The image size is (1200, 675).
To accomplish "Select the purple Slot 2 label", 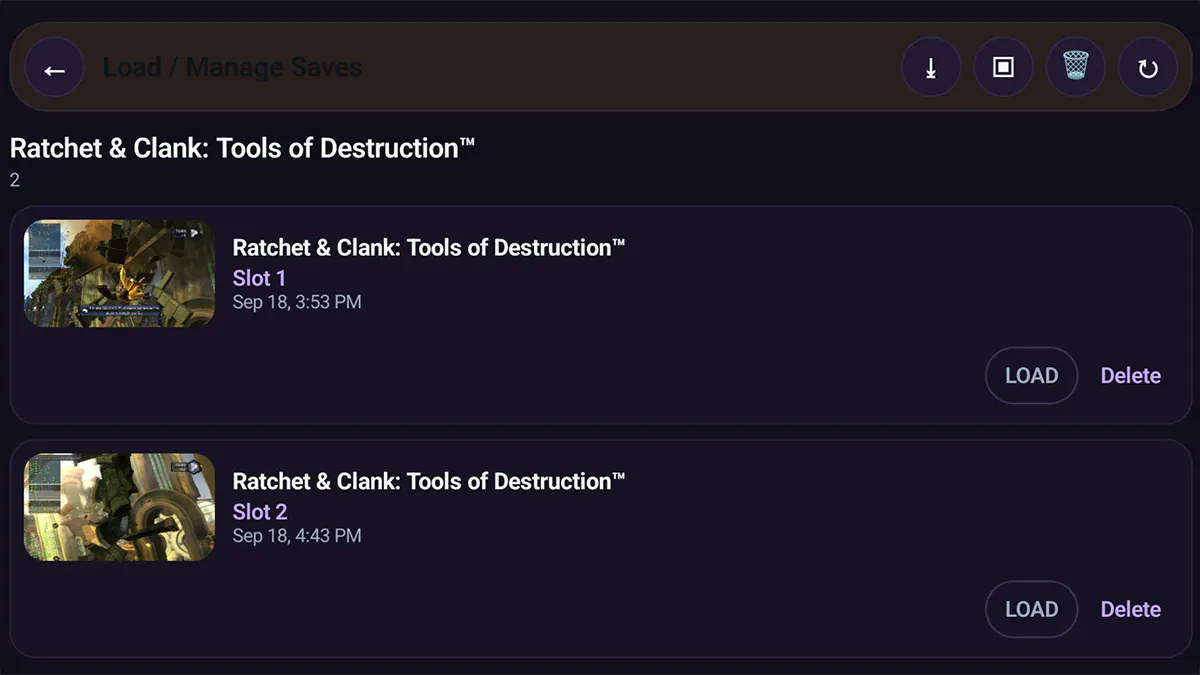I will pyautogui.click(x=260, y=512).
